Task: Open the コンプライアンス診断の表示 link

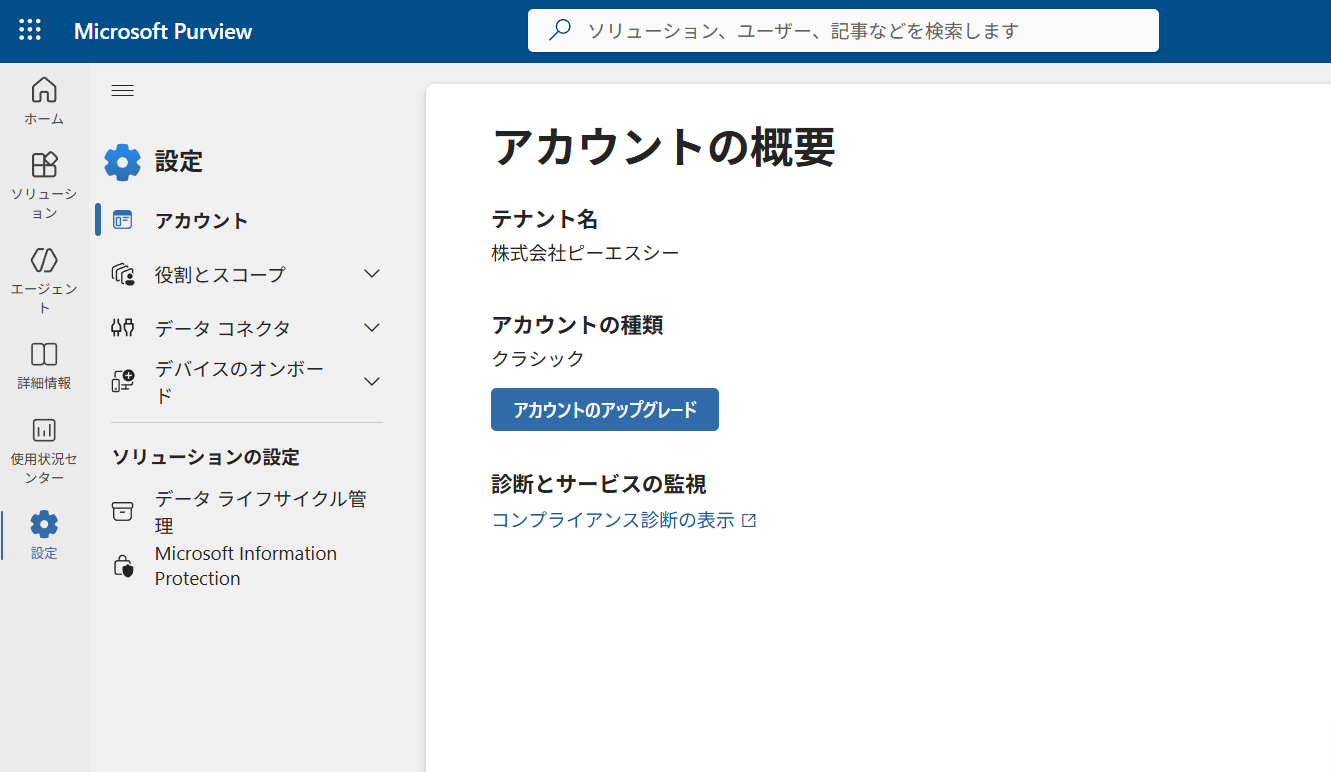Action: (x=613, y=520)
